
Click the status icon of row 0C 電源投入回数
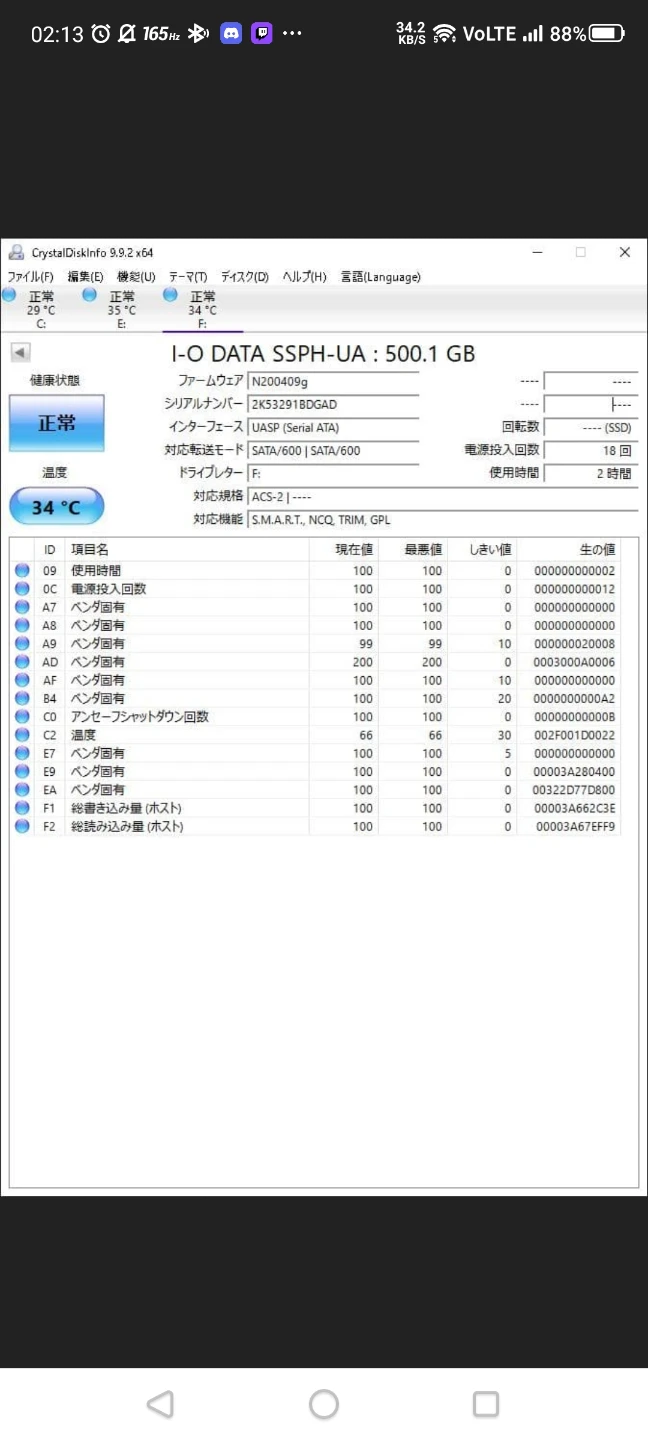[x=22, y=589]
